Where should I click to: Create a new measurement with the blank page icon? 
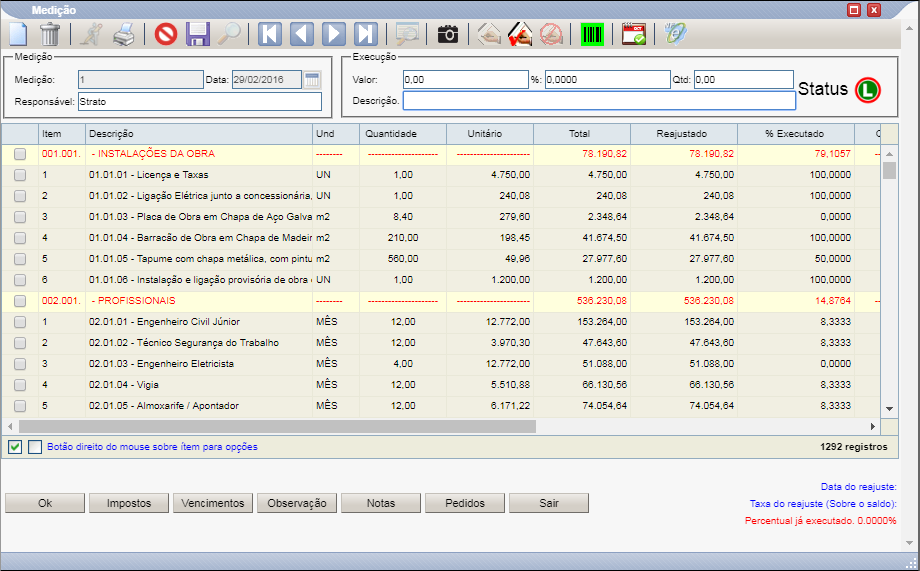[18, 34]
